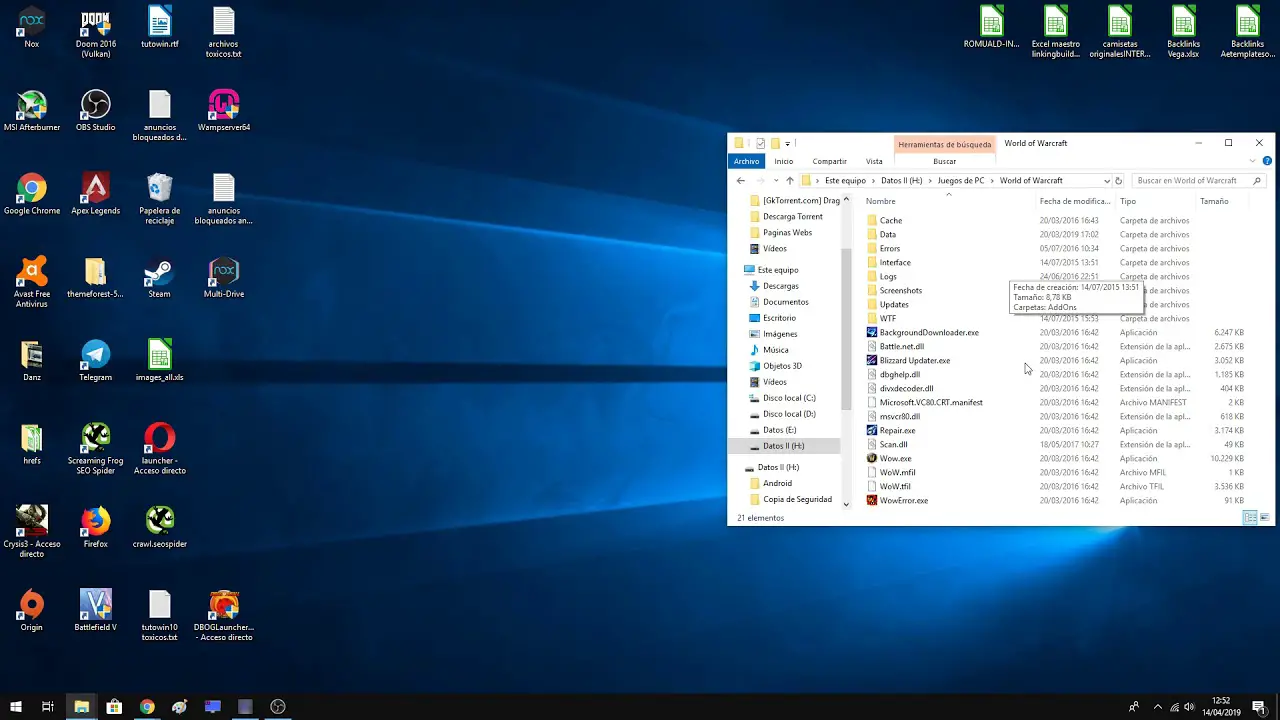Refresh the World of Warcraft folder view
Viewport: 1280px width, 720px height.
tap(1118, 181)
